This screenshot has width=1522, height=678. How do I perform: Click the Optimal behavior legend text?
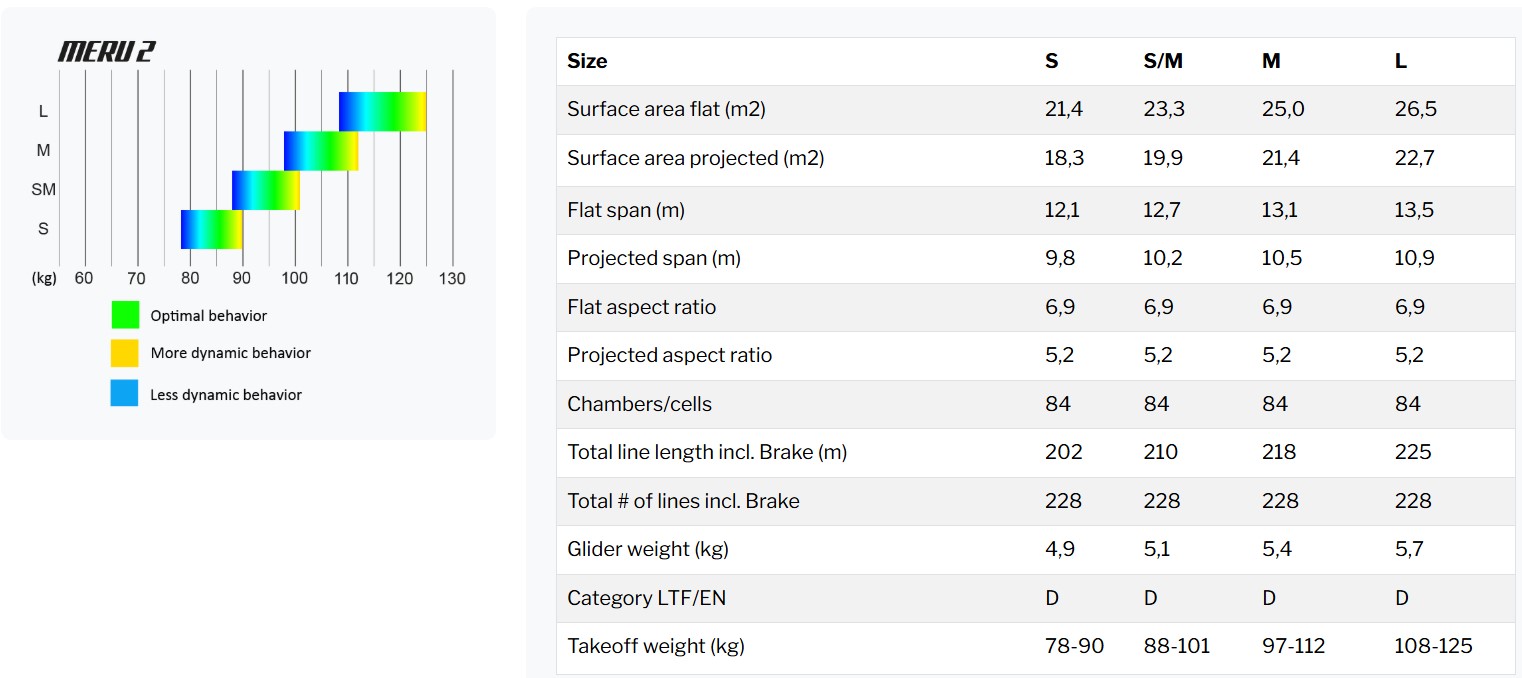pyautogui.click(x=209, y=316)
